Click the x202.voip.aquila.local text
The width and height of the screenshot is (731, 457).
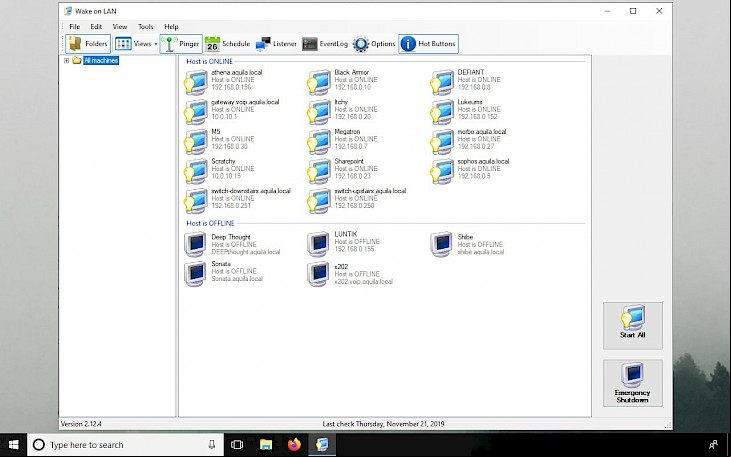363,282
